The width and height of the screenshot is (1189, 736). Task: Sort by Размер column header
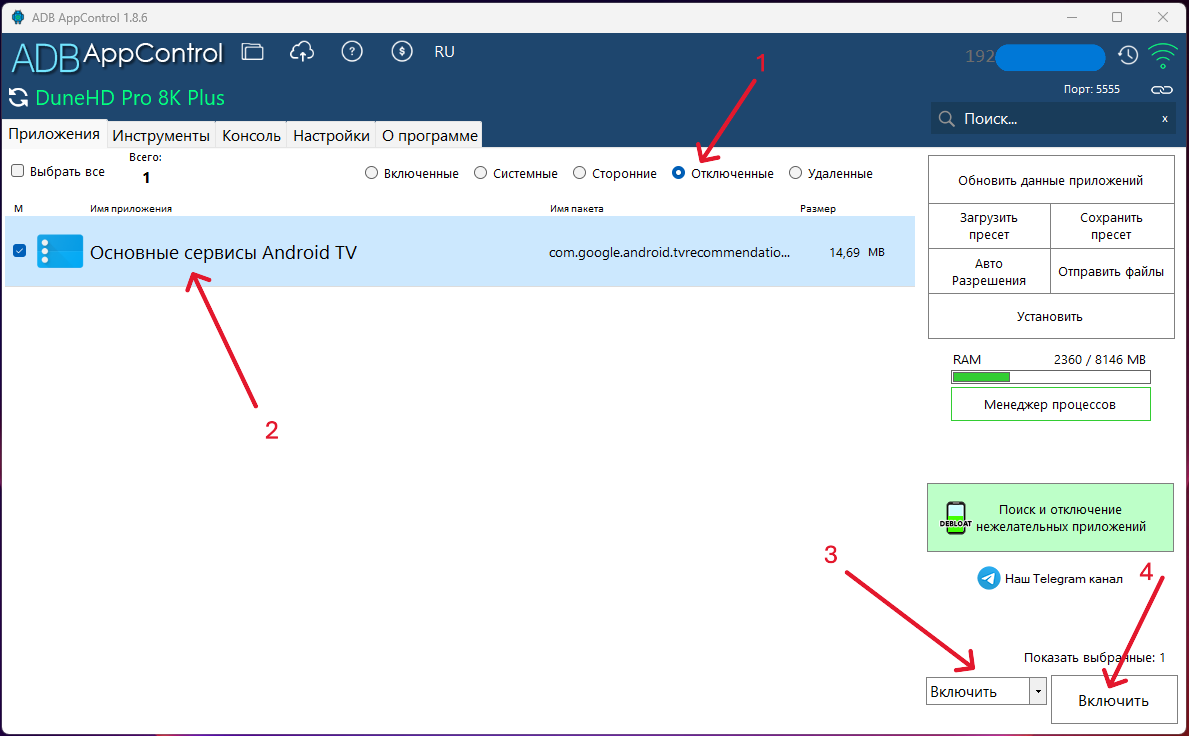click(817, 208)
